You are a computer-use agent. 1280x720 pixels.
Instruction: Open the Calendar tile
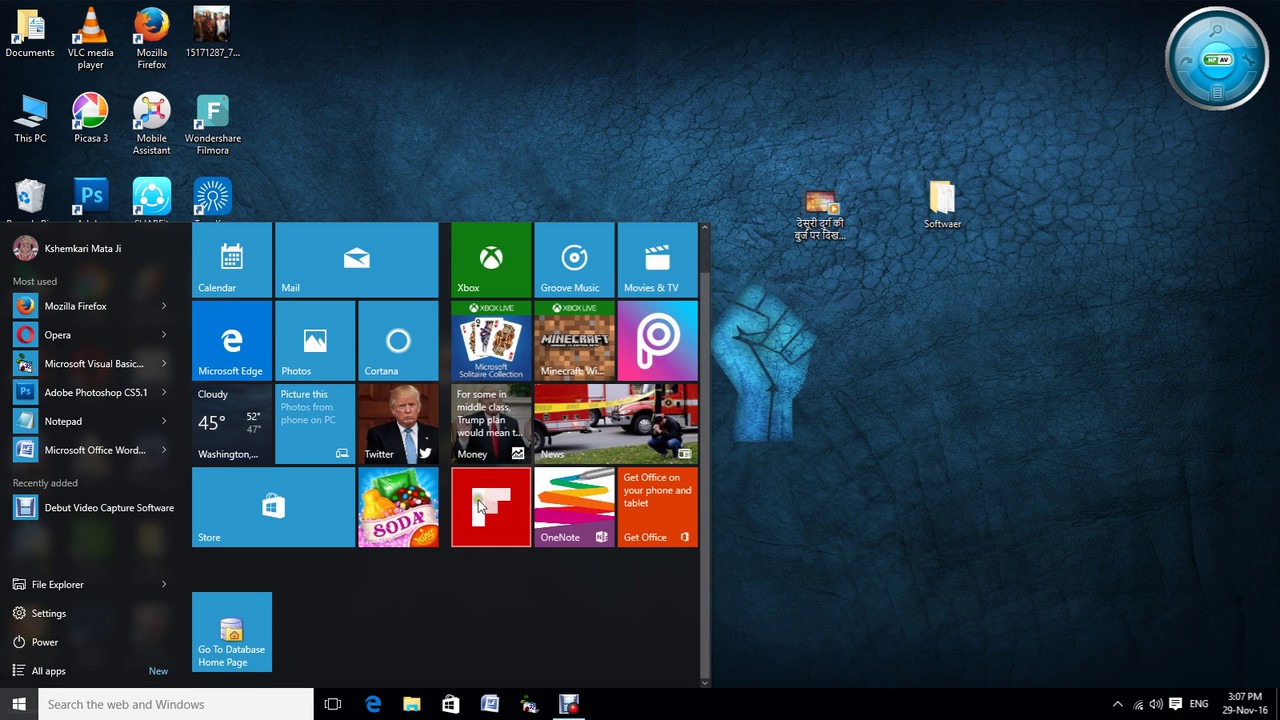point(232,260)
